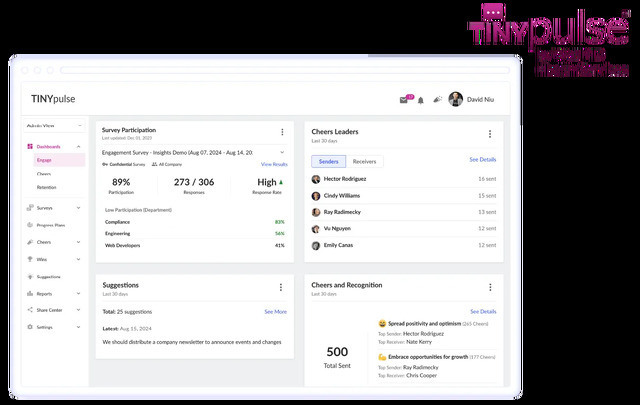Click the Dashboards icon in the sidebar
Screen dimensions: 640x405
click(x=30, y=147)
